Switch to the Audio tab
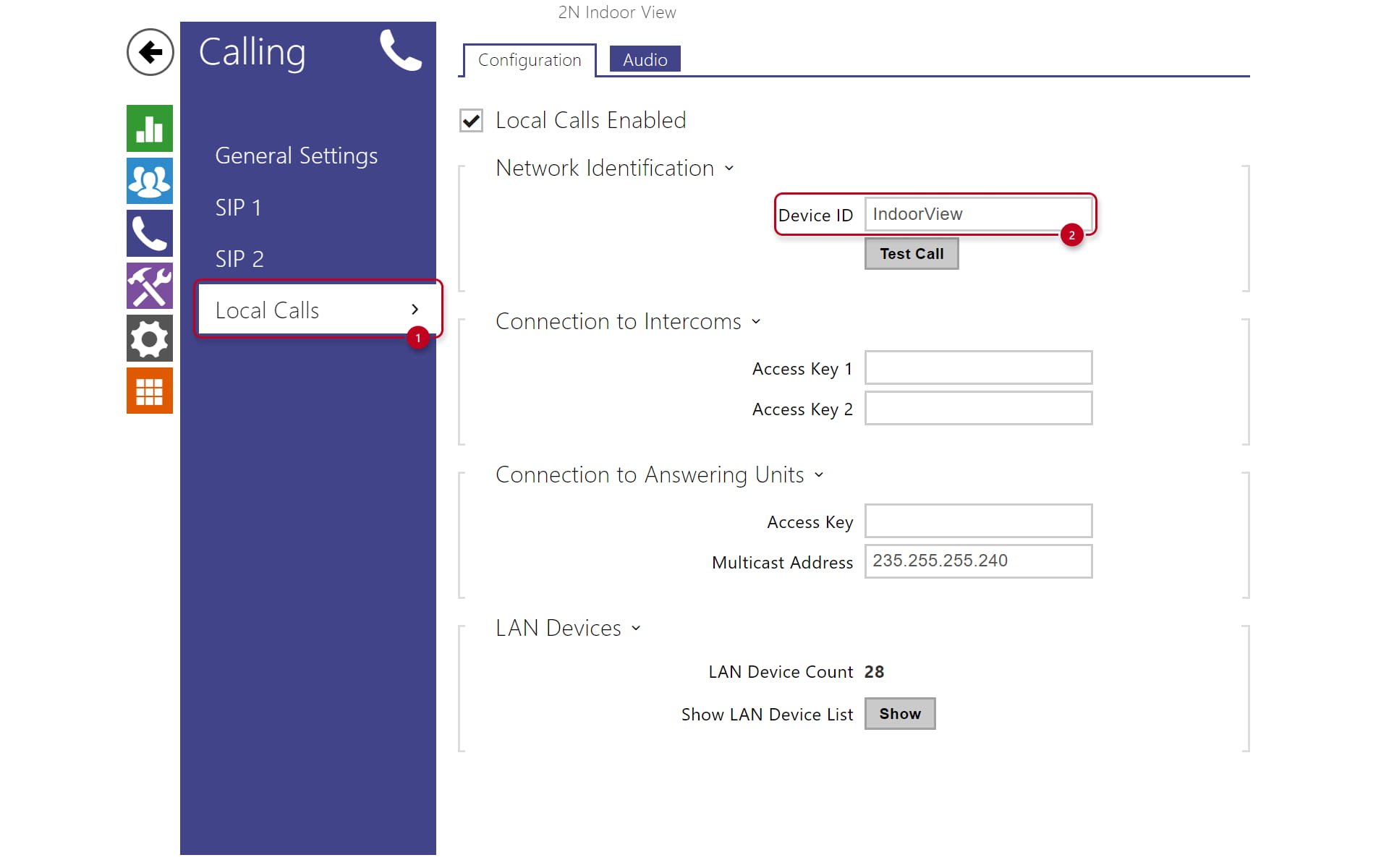 pyautogui.click(x=645, y=59)
